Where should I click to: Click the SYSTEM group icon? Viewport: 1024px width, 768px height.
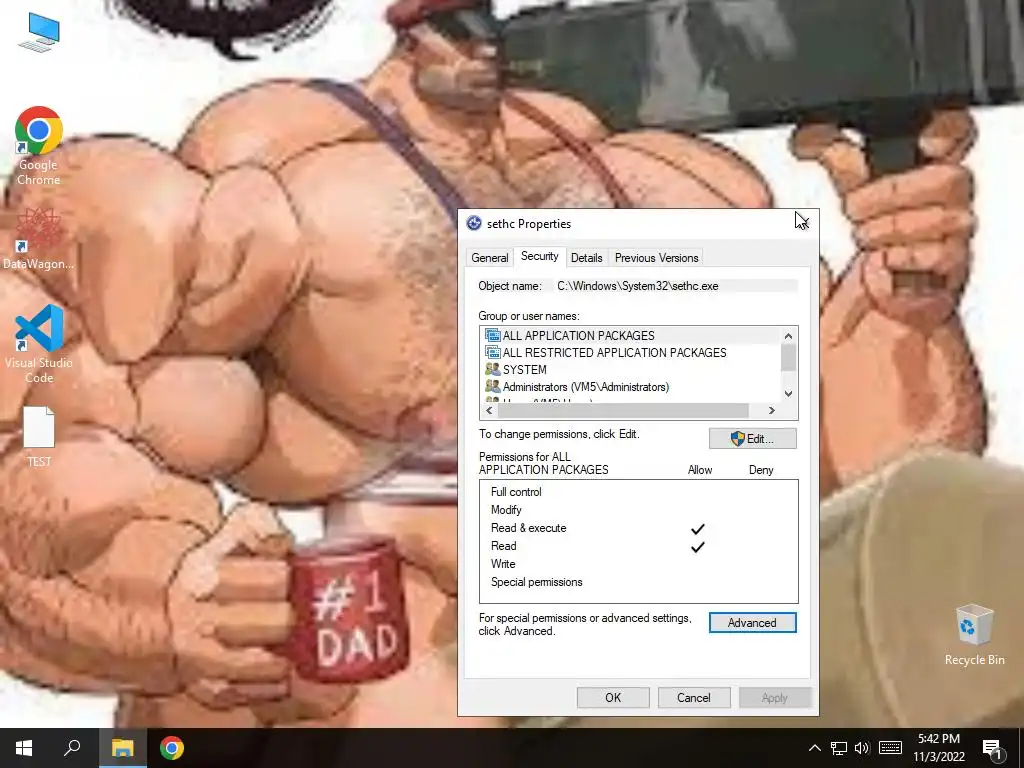492,369
